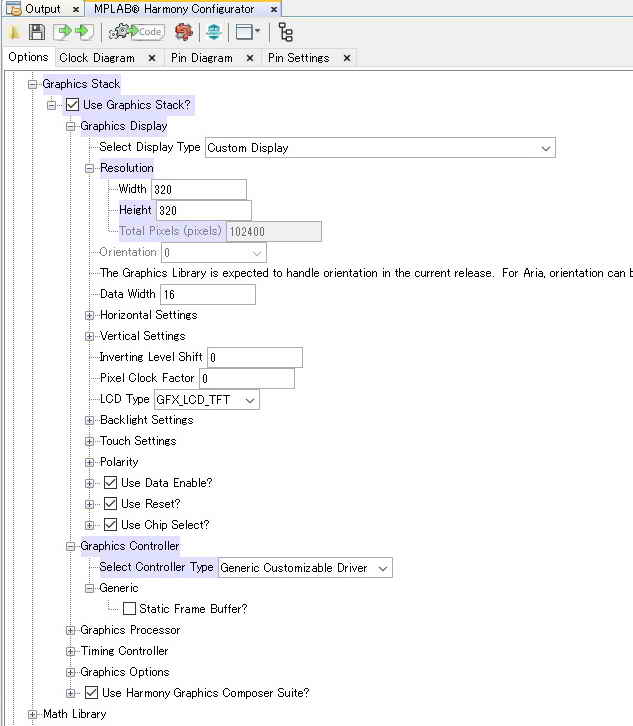Collapse the Graphics Stack tree node
The image size is (633, 726).
click(32, 84)
